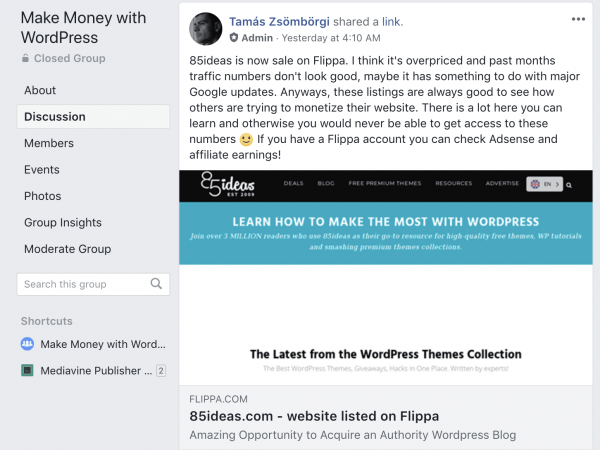Select the Discussion tab
Viewport: 600px width, 450px height.
point(55,117)
